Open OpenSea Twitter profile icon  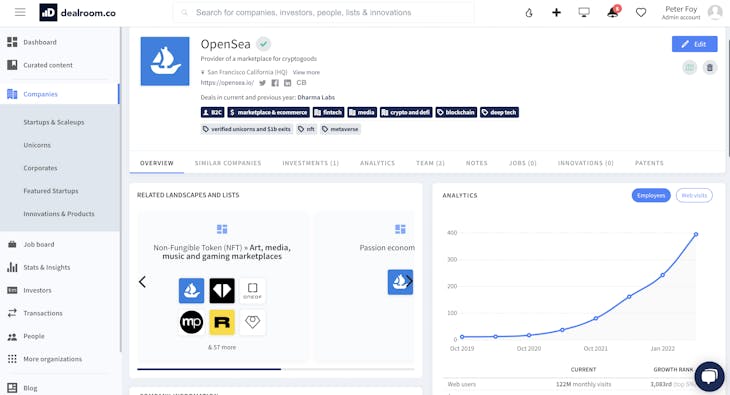click(263, 83)
